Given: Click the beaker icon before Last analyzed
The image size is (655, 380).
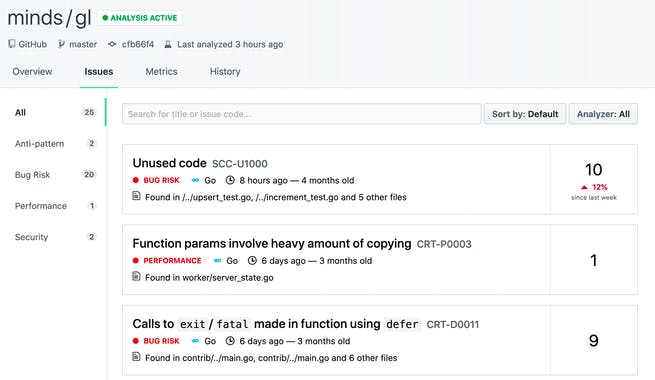Looking at the screenshot, I should (x=168, y=44).
